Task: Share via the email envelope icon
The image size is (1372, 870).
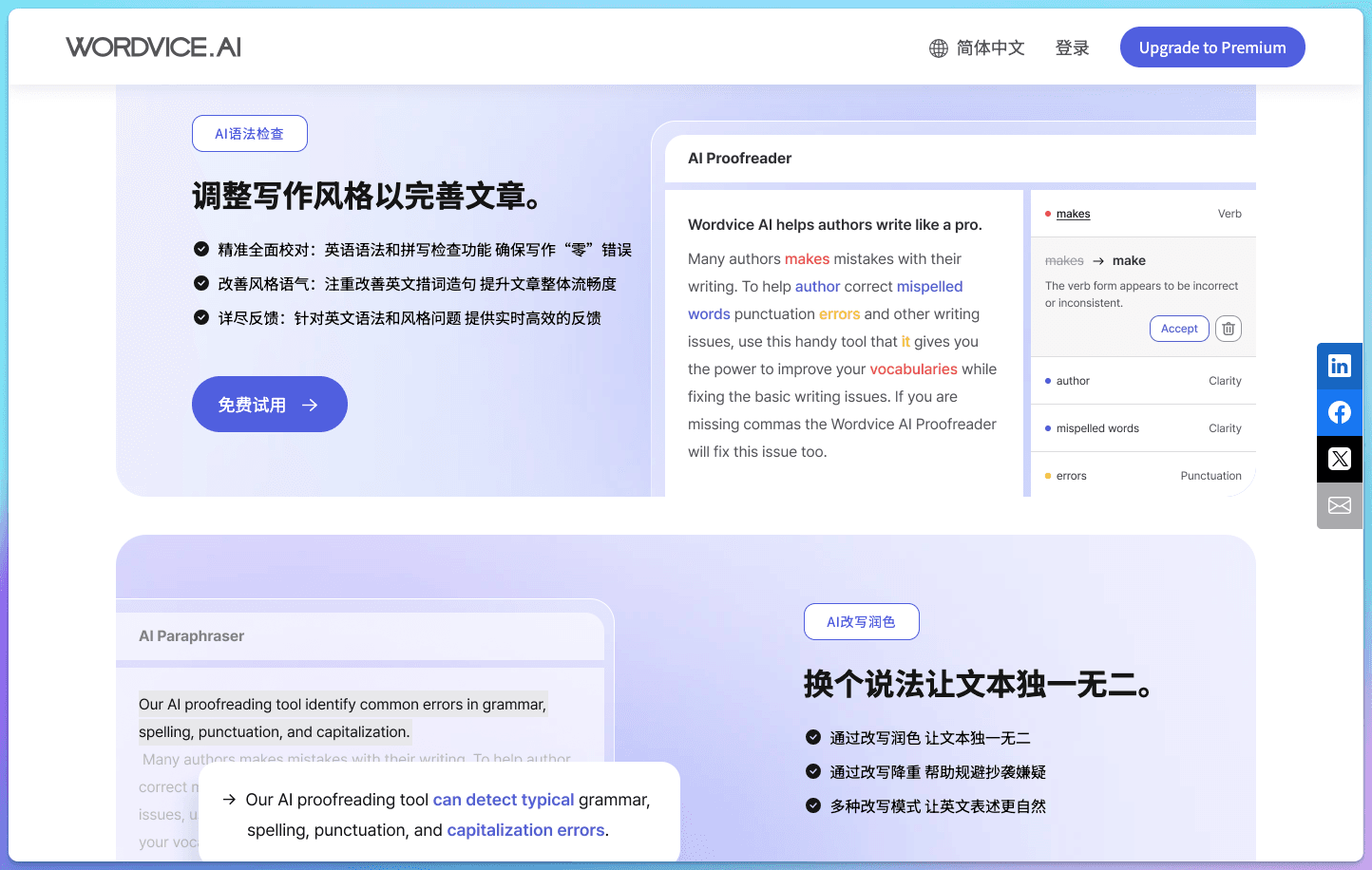Action: [x=1340, y=505]
